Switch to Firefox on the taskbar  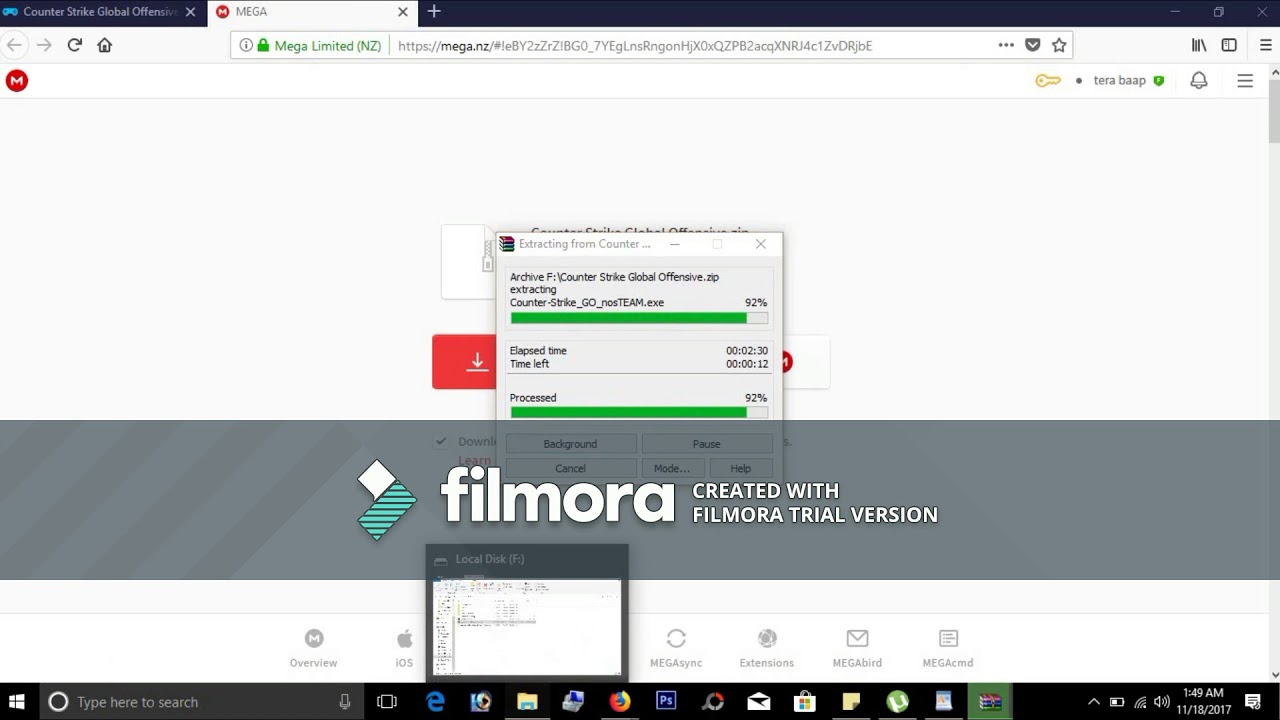click(620, 702)
